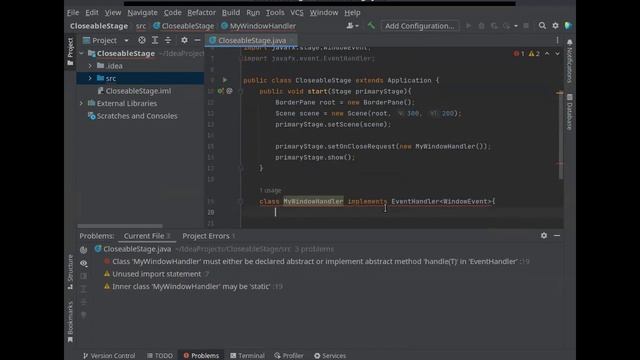Open the VCS menu
Viewport: 640px width, 360px height.
297,13
